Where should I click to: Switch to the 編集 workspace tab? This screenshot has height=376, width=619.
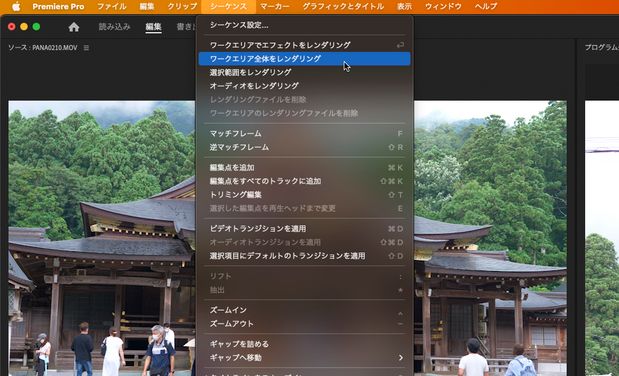[x=153, y=26]
